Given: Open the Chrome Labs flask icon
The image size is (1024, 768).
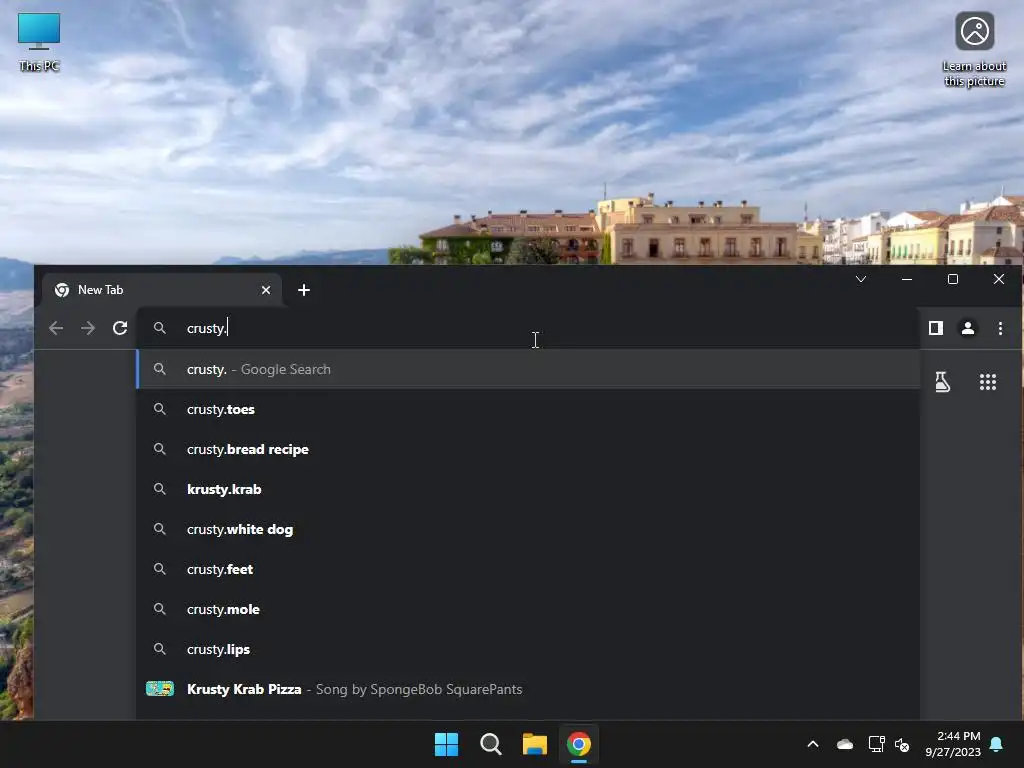Looking at the screenshot, I should click(x=942, y=382).
